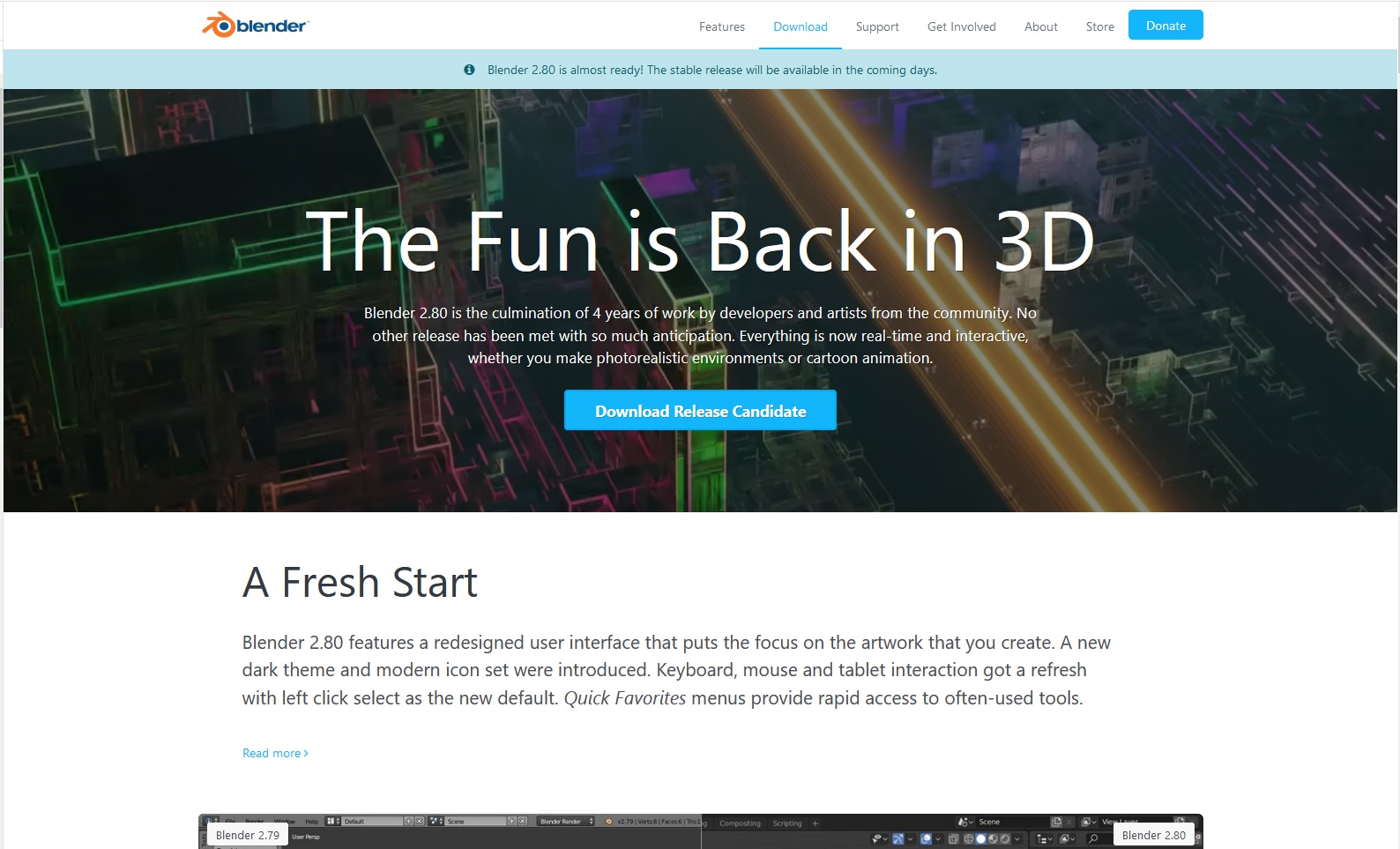This screenshot has height=849, width=1400.
Task: Click the info icon in the announcement banner
Action: (469, 70)
